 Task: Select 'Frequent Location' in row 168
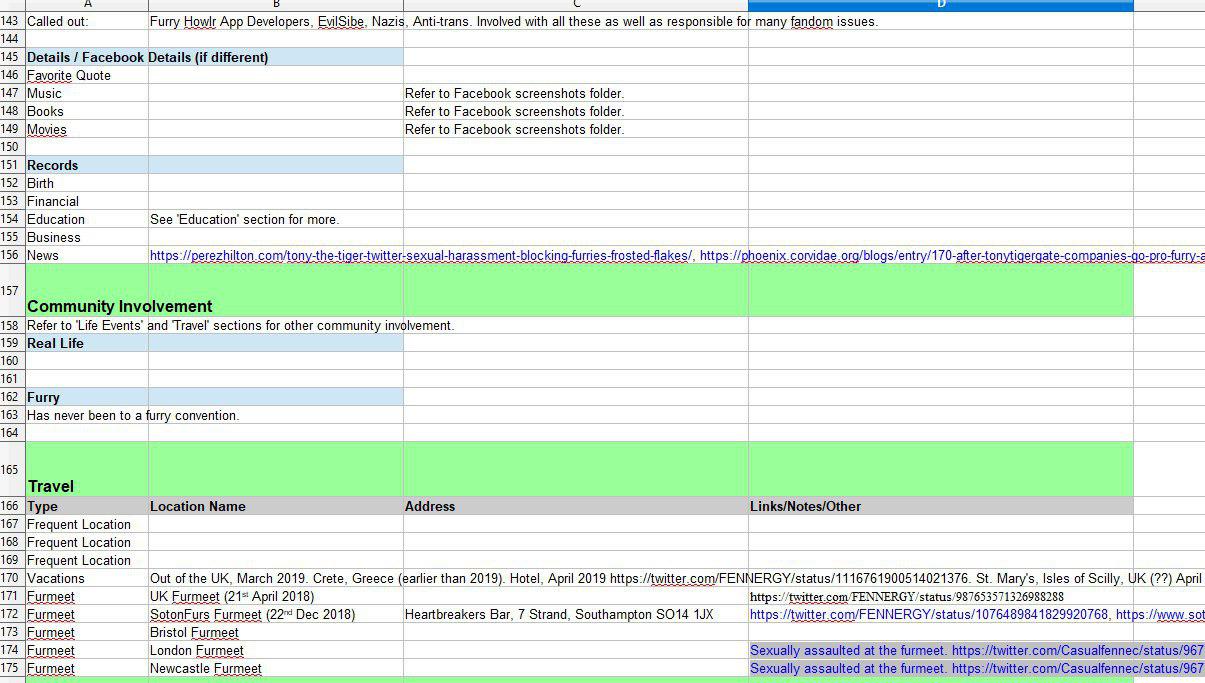click(x=87, y=542)
